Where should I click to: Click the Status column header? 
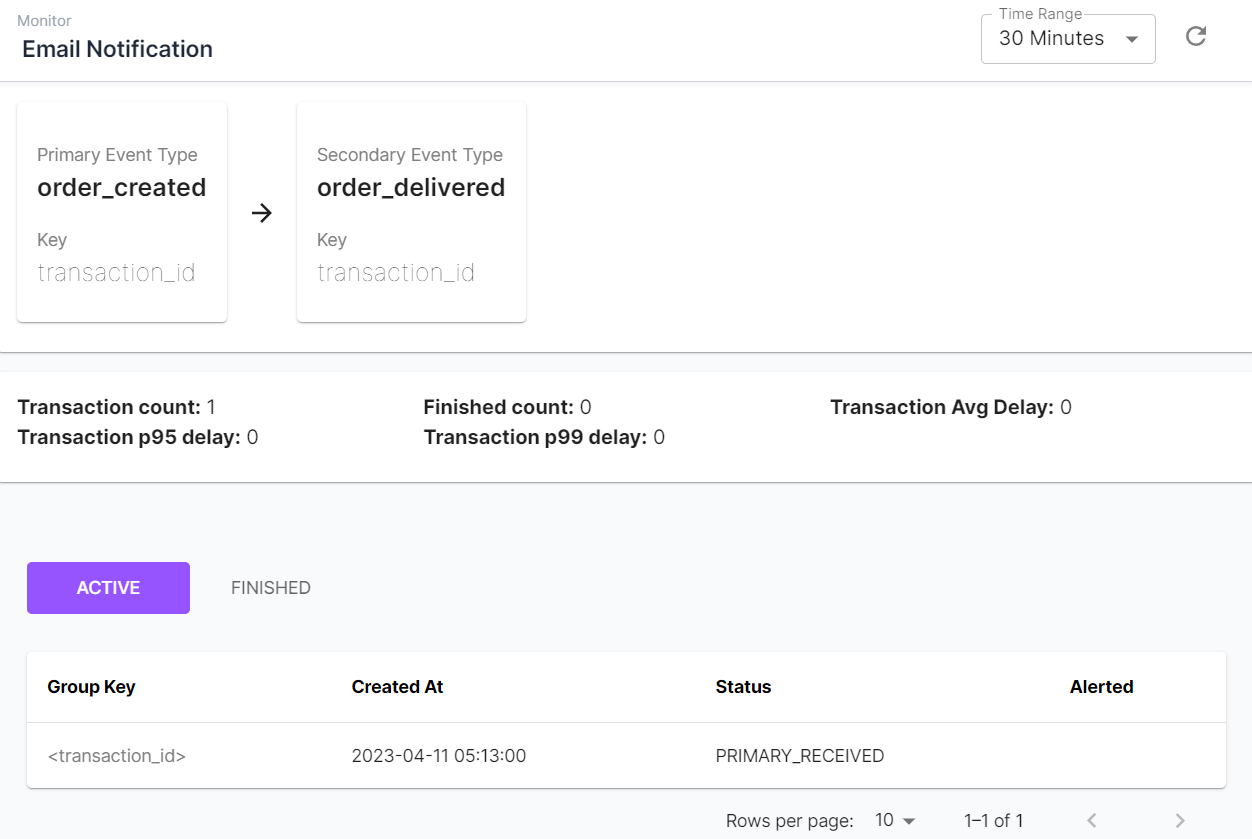tap(743, 687)
